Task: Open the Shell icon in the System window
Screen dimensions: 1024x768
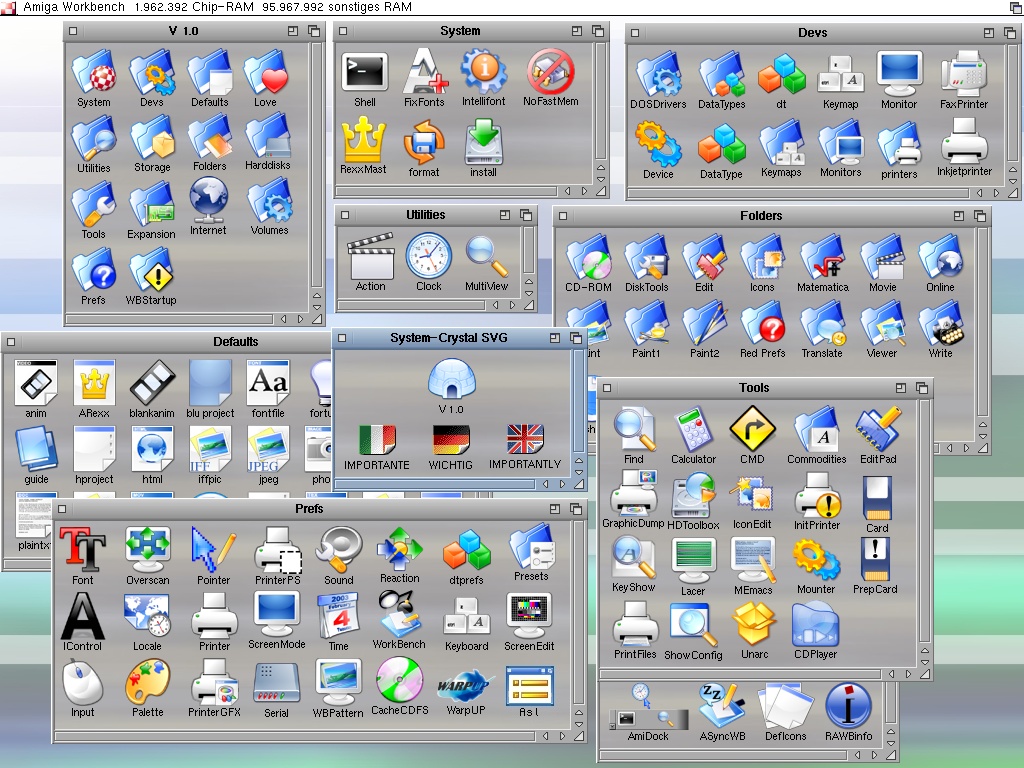Action: click(x=364, y=74)
